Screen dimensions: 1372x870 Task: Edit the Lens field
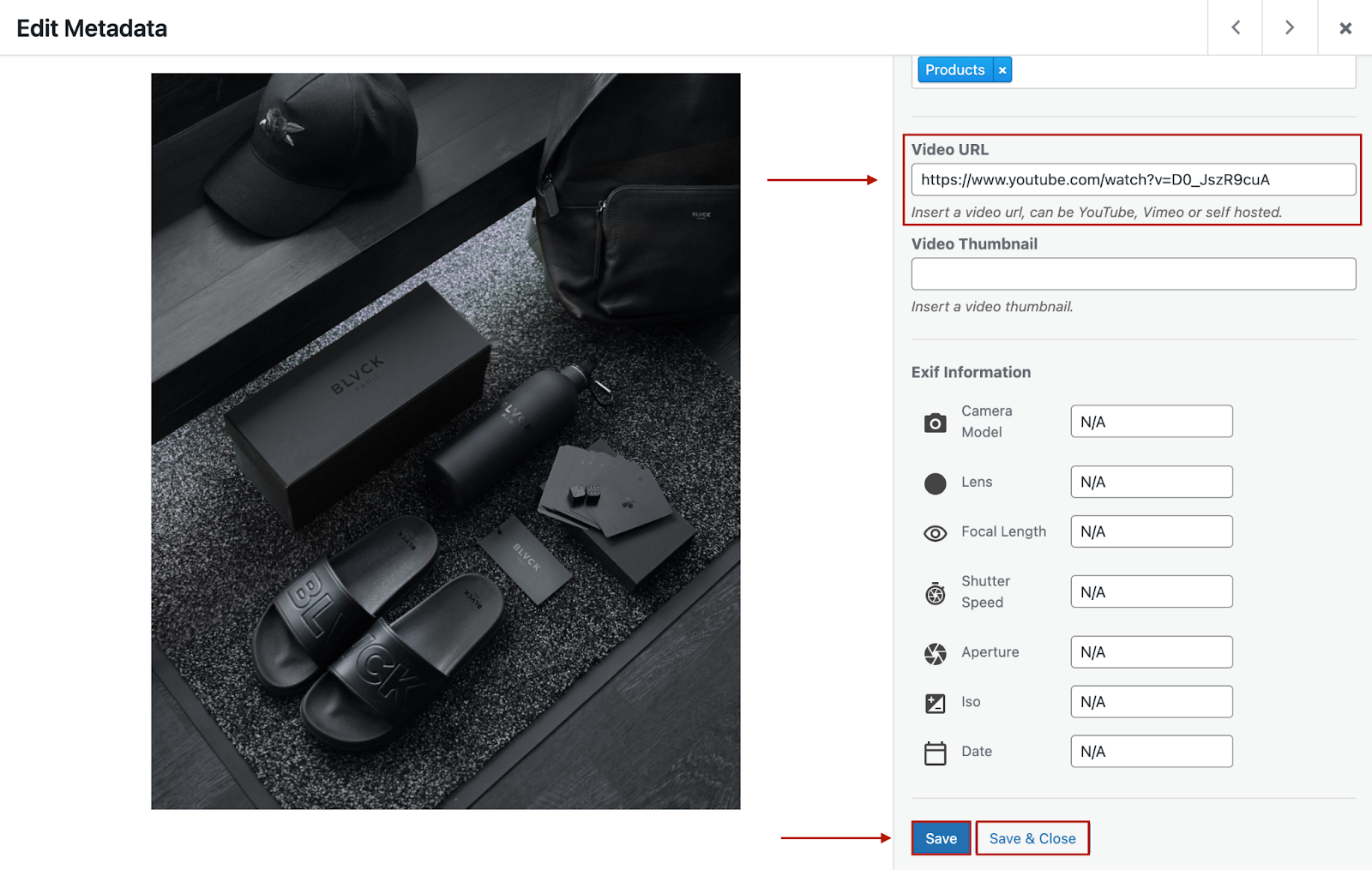click(x=1152, y=482)
